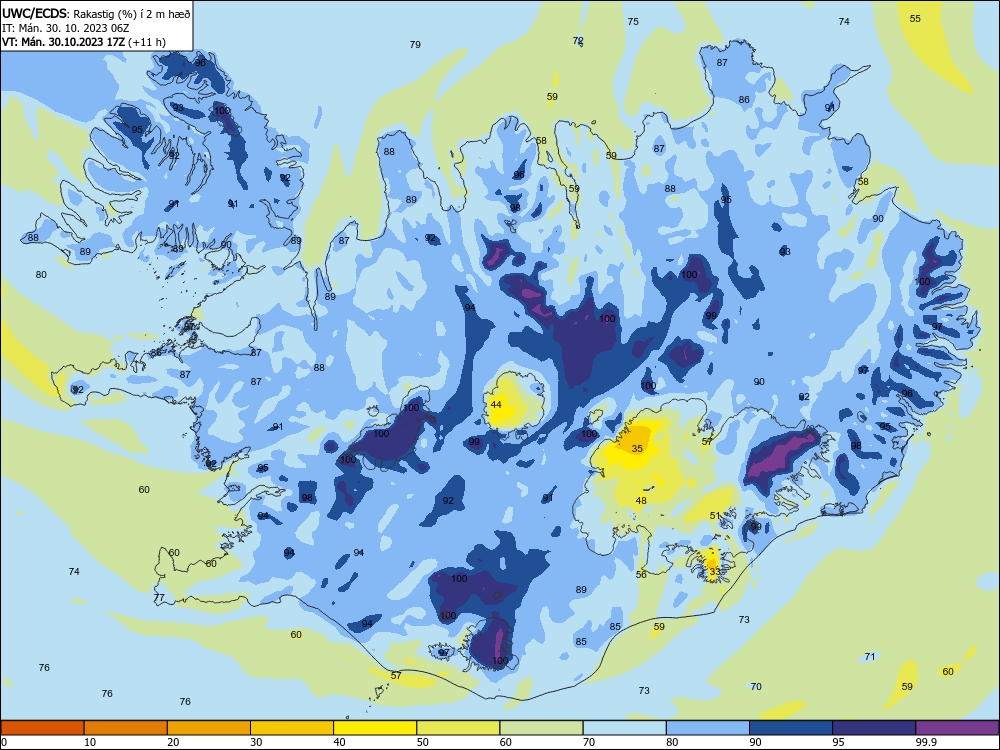The image size is (1000, 750).
Task: Click the legend tick label '40'
Action: pos(339,742)
